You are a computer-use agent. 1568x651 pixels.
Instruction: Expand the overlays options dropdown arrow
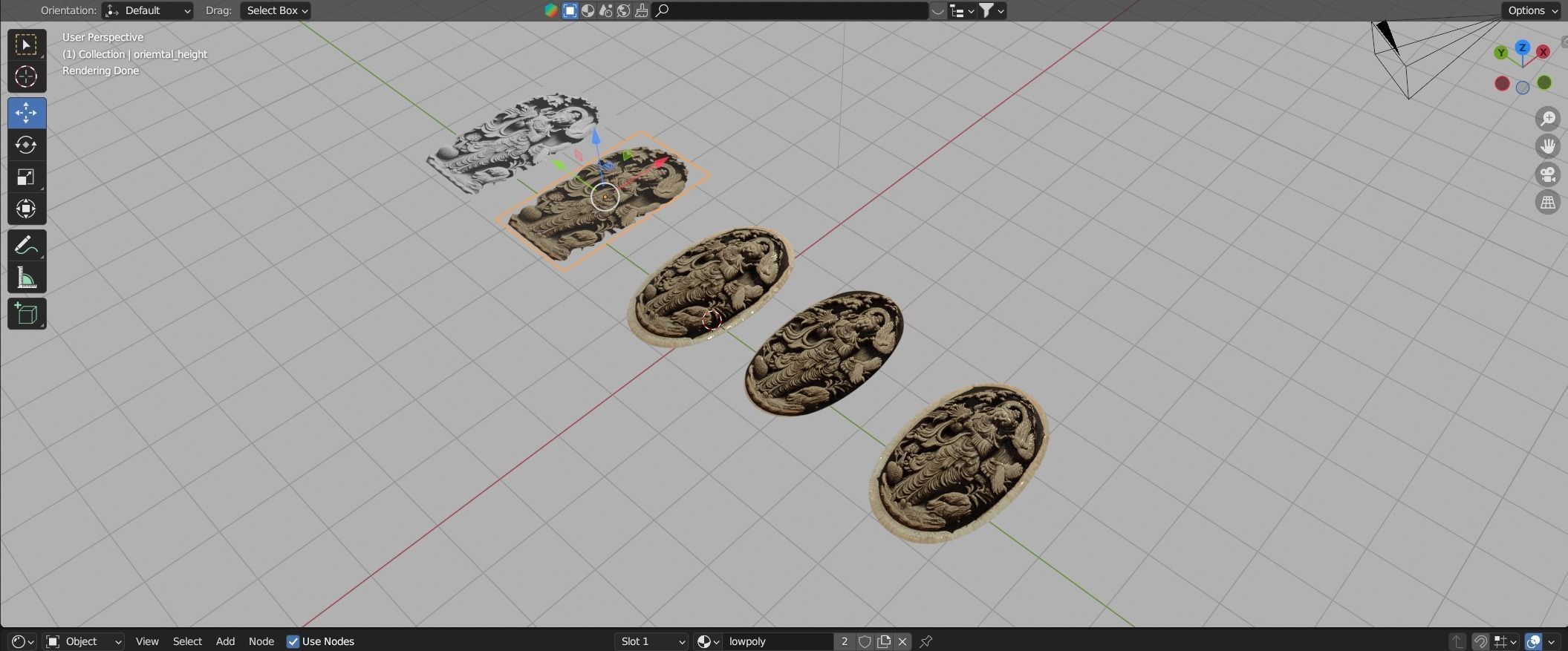1551,641
